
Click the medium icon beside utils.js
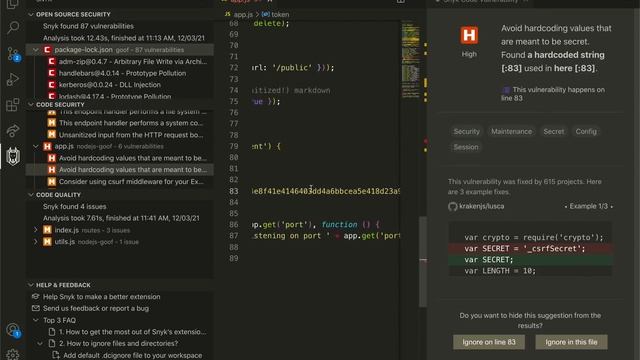(47, 242)
